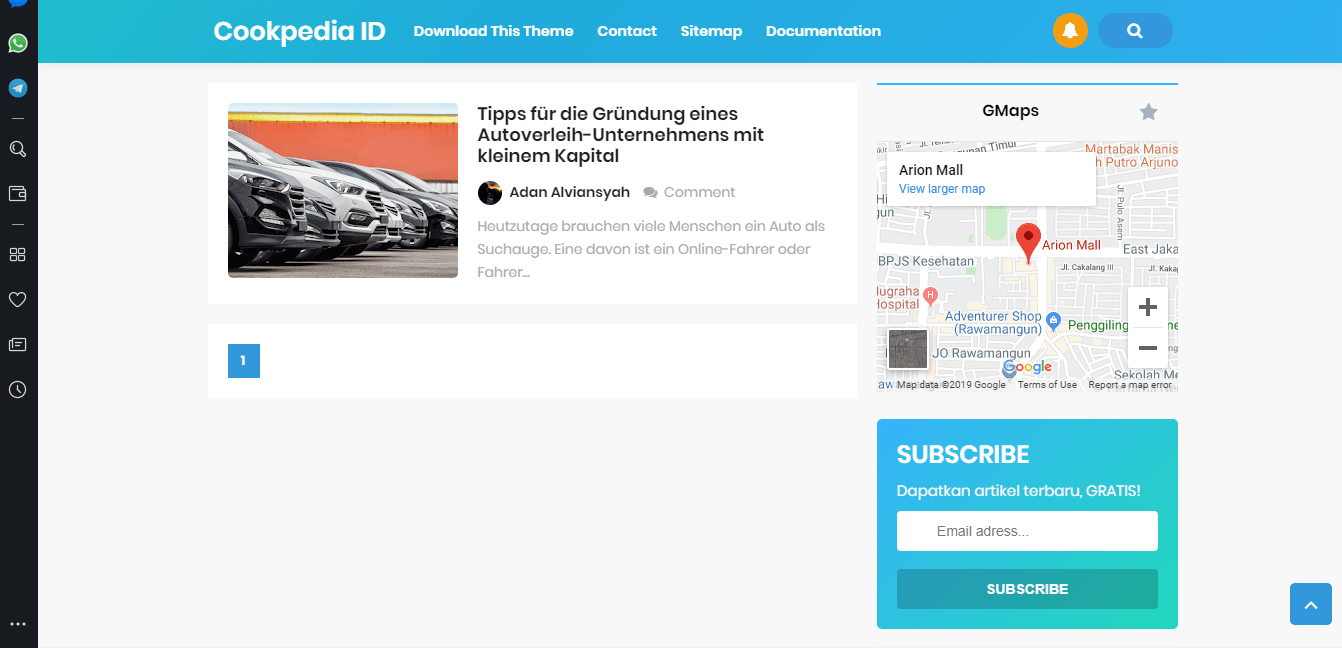The image size is (1342, 648).
Task: Click the article excerpt starting 'Heutzutage brauchen'
Action: [x=651, y=249]
